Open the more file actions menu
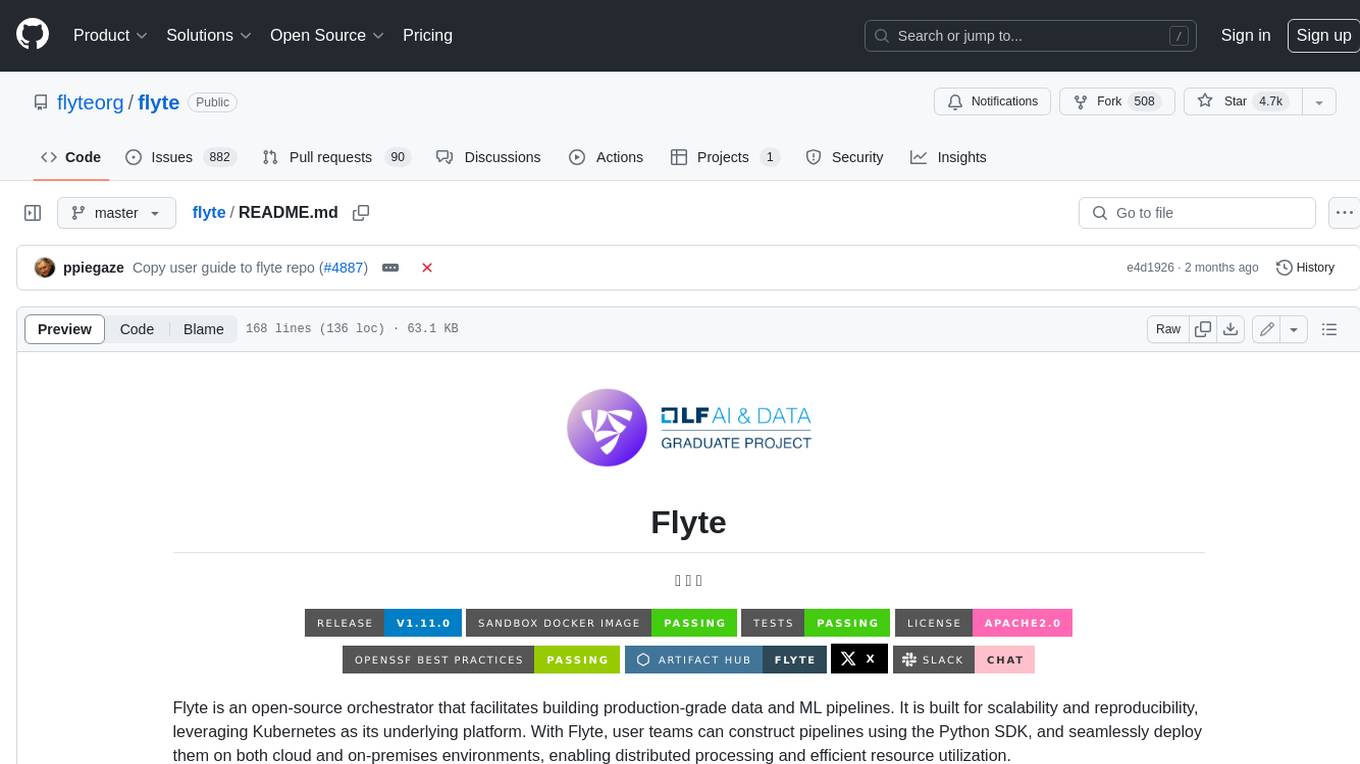Screen dimensions: 1360x764 coord(1344,213)
